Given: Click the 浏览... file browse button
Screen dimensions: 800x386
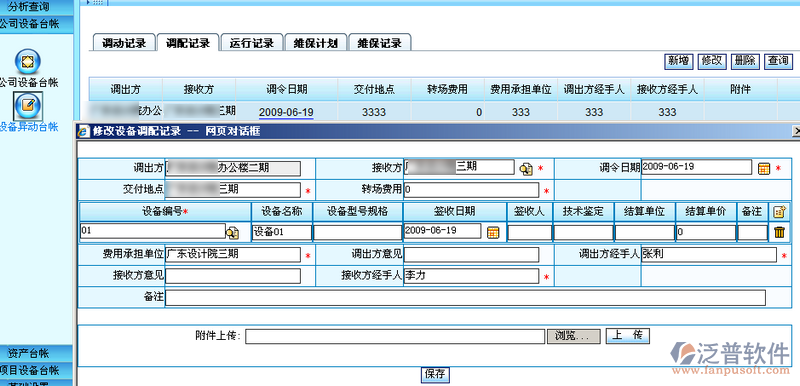Looking at the screenshot, I should click(574, 336).
